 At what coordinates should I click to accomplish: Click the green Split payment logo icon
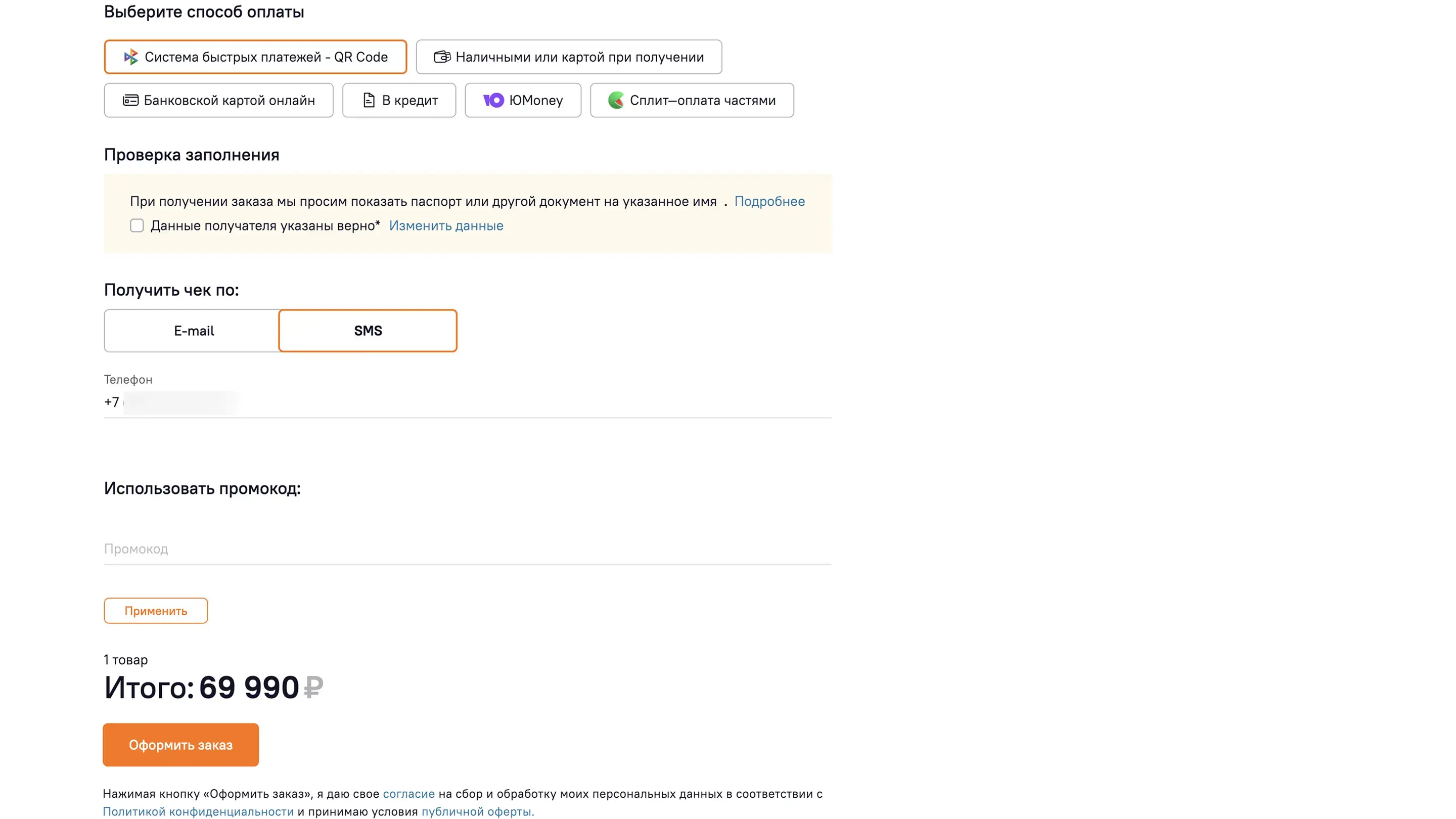(616, 101)
